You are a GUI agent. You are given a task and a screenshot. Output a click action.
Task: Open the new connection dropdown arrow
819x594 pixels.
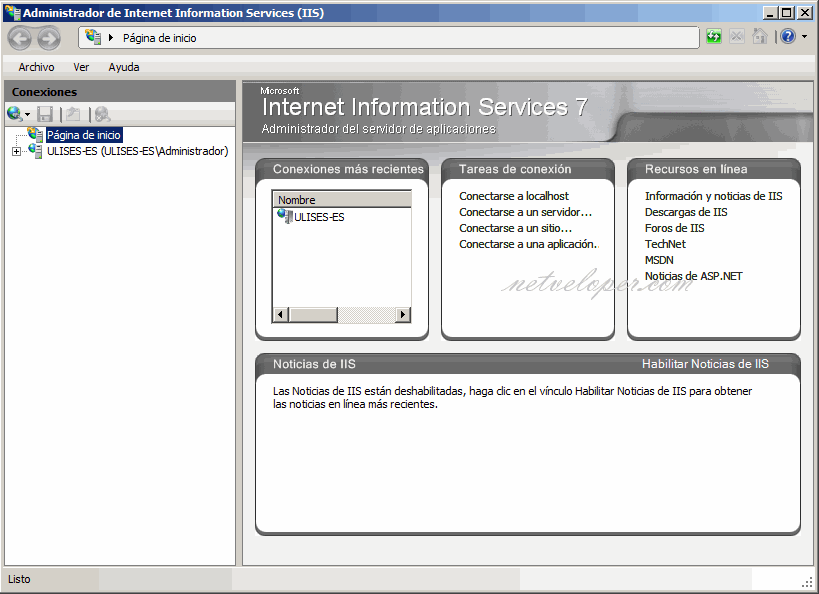[x=27, y=114]
